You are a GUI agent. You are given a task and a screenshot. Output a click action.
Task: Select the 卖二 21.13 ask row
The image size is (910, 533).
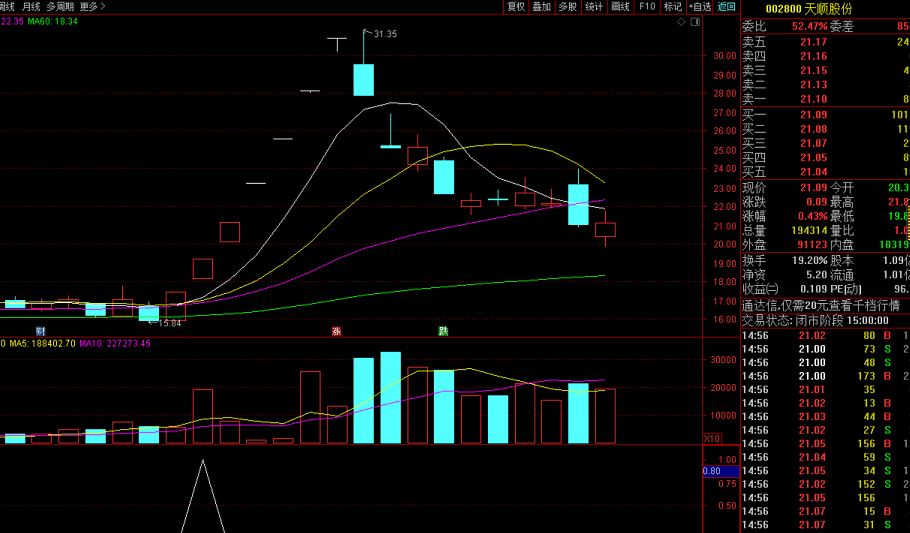point(825,85)
